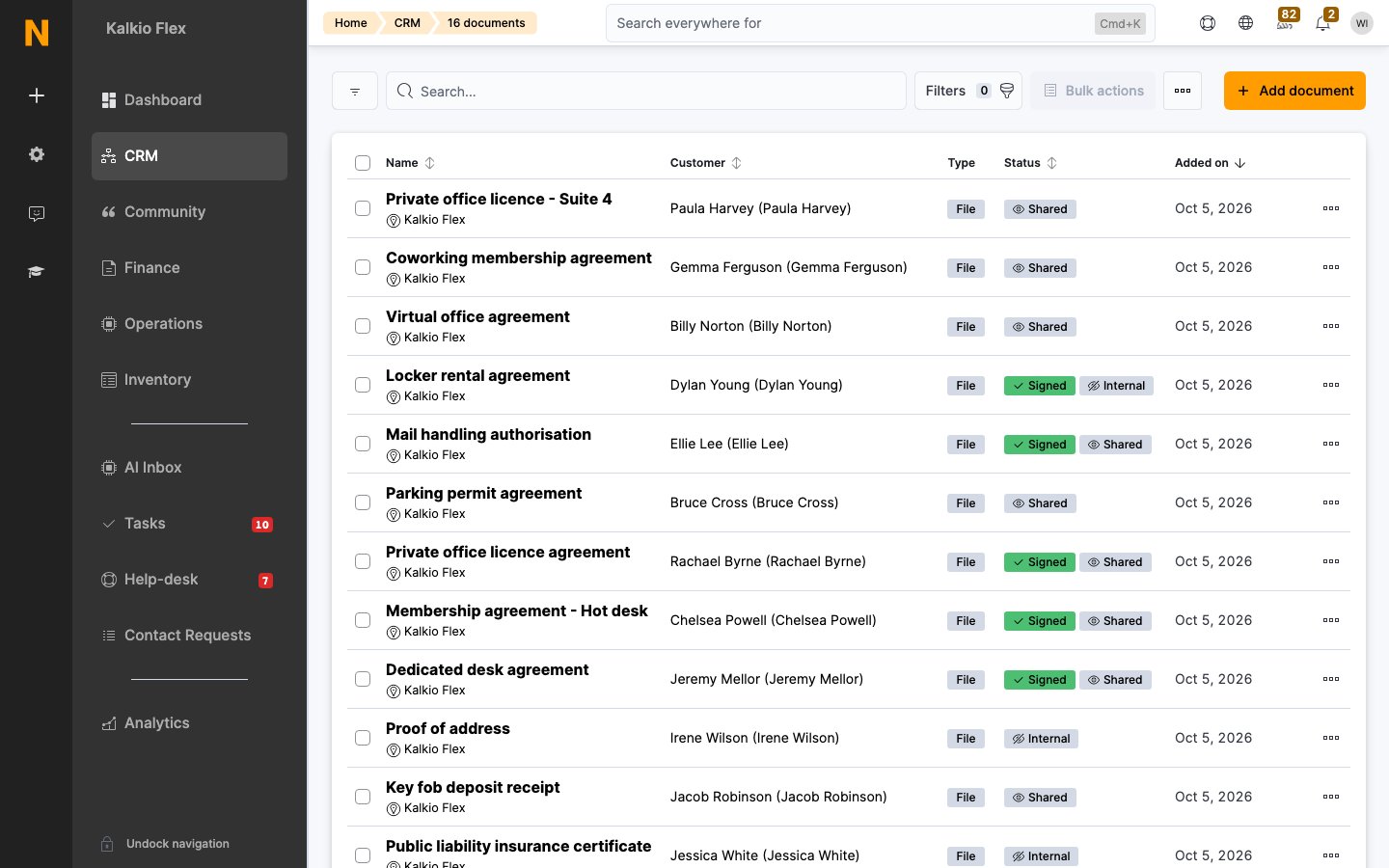The image size is (1389, 868).
Task: Select the Private office licence - Suite 4 checkbox
Action: click(x=363, y=208)
